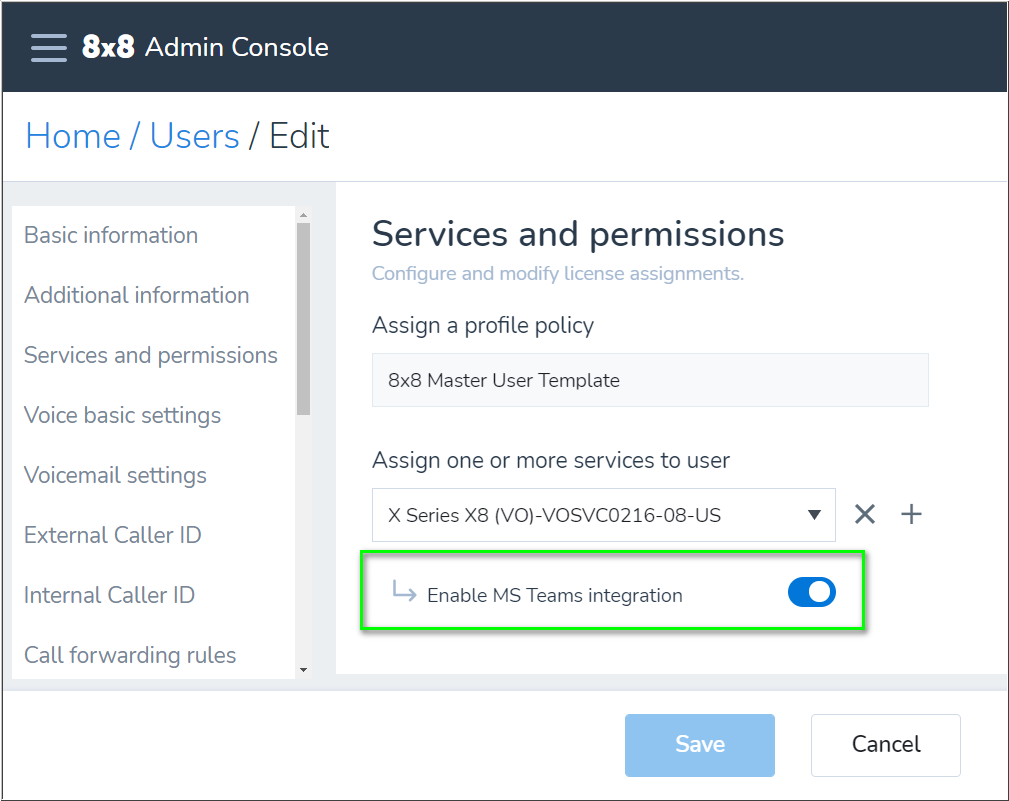
Task: Cancel editing the user
Action: 885,745
